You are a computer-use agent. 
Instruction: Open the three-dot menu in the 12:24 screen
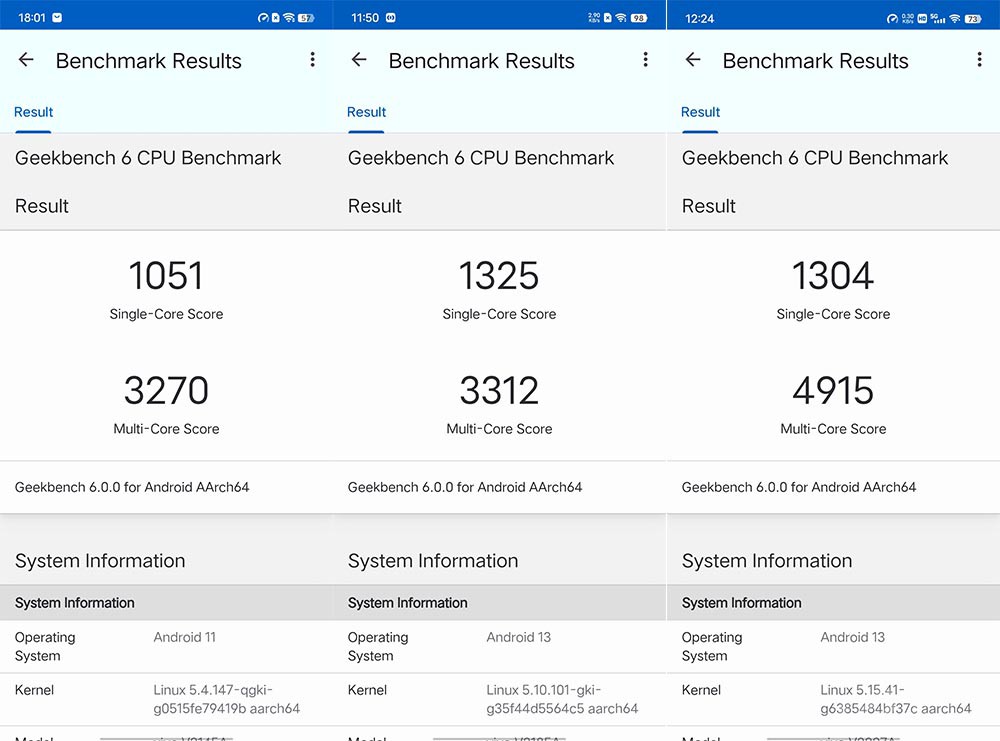point(980,60)
